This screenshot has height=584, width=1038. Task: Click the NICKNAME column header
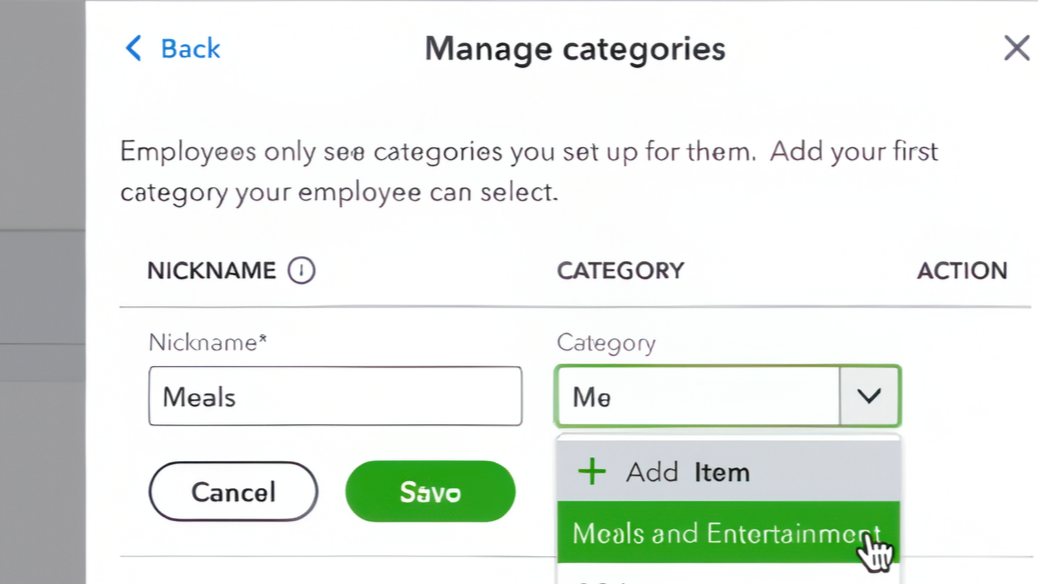point(211,271)
